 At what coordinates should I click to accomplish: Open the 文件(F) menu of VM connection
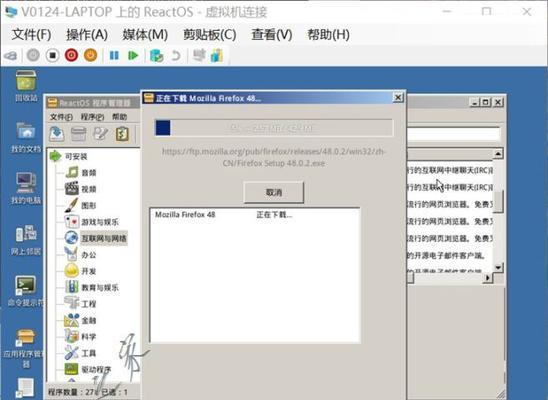click(x=31, y=35)
